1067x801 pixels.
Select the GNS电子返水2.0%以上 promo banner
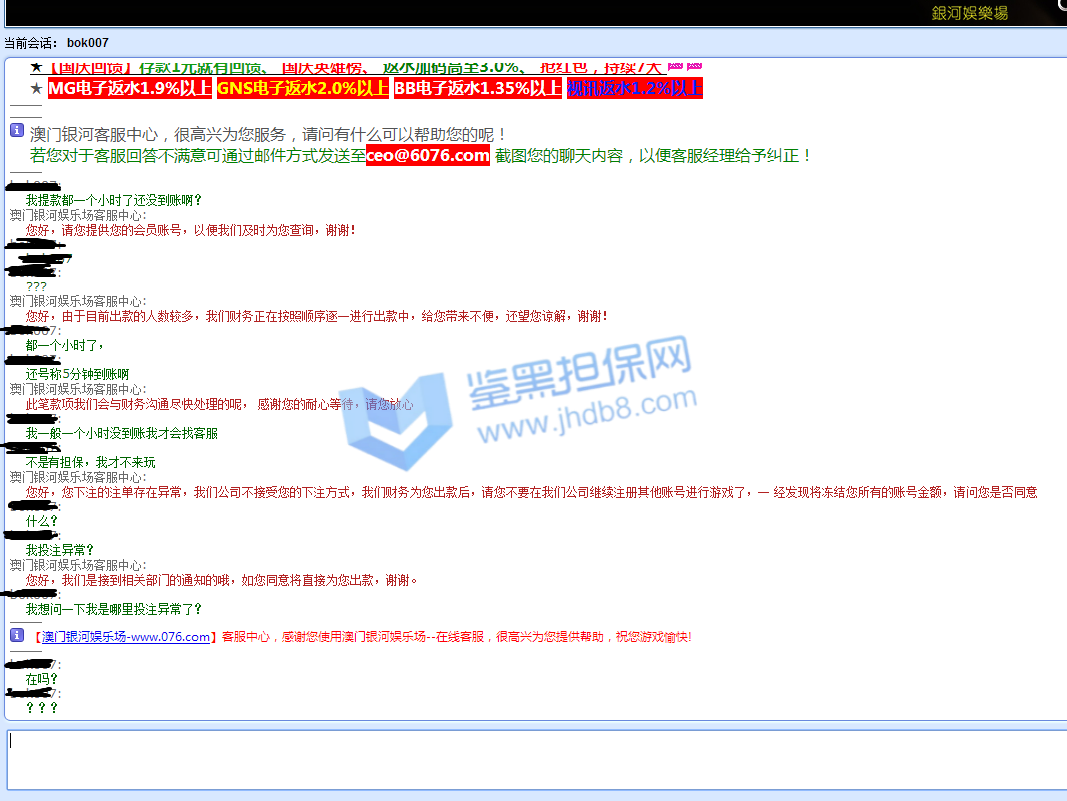click(x=303, y=88)
